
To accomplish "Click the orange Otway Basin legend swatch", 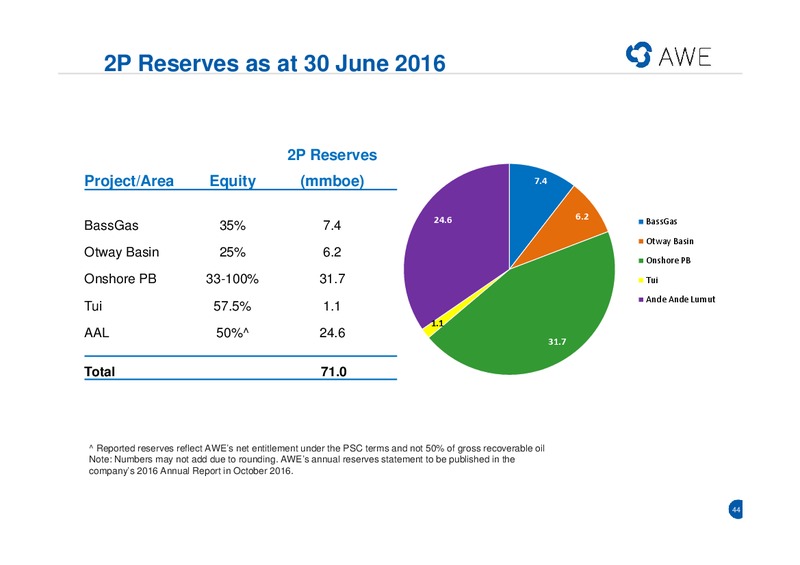I will 641,241.
